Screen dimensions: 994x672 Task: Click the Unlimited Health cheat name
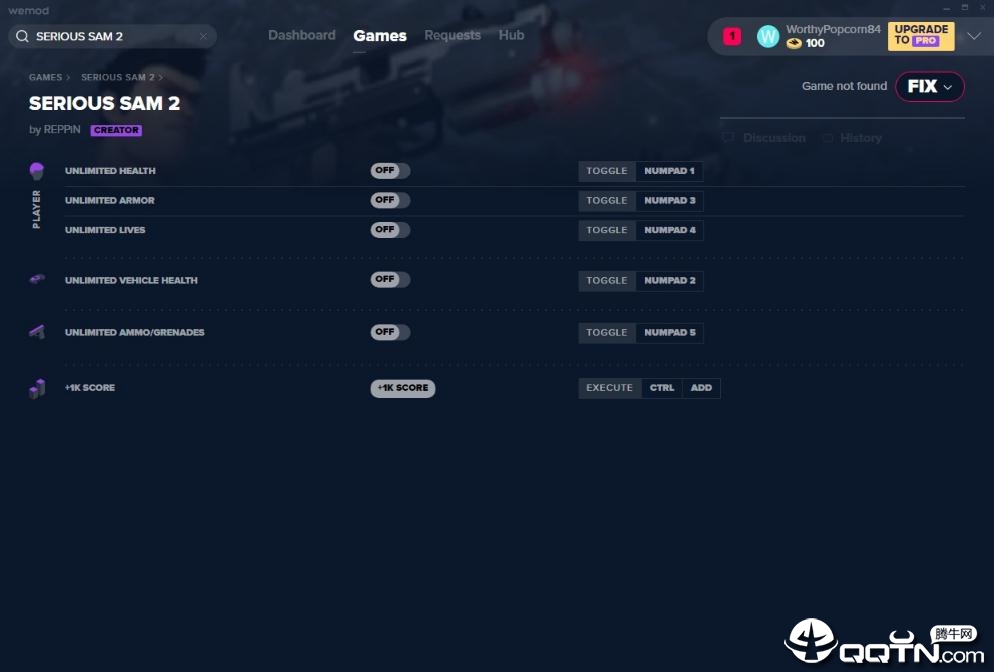[x=110, y=171]
